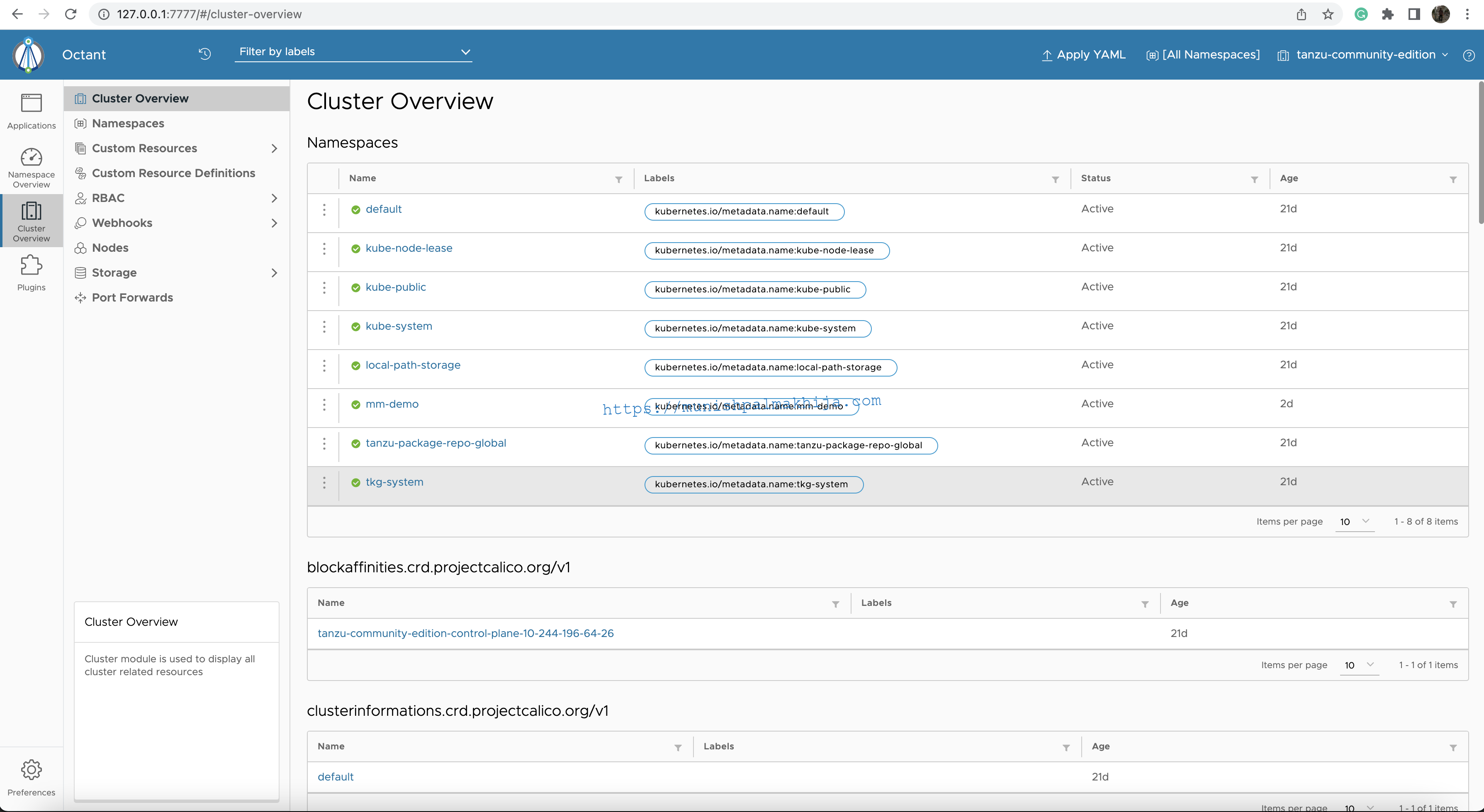Open the kube-public namespace link
The height and width of the screenshot is (812, 1484).
396,287
